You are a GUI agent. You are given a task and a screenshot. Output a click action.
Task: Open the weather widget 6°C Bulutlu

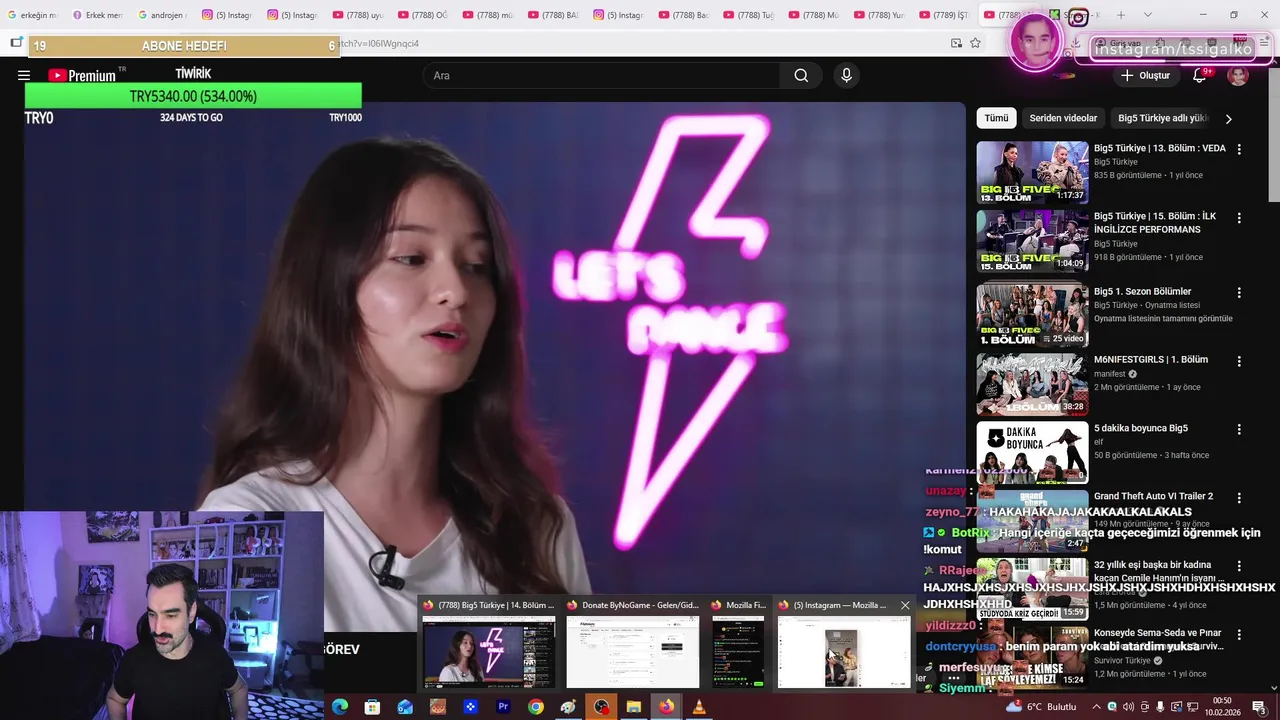click(1041, 707)
